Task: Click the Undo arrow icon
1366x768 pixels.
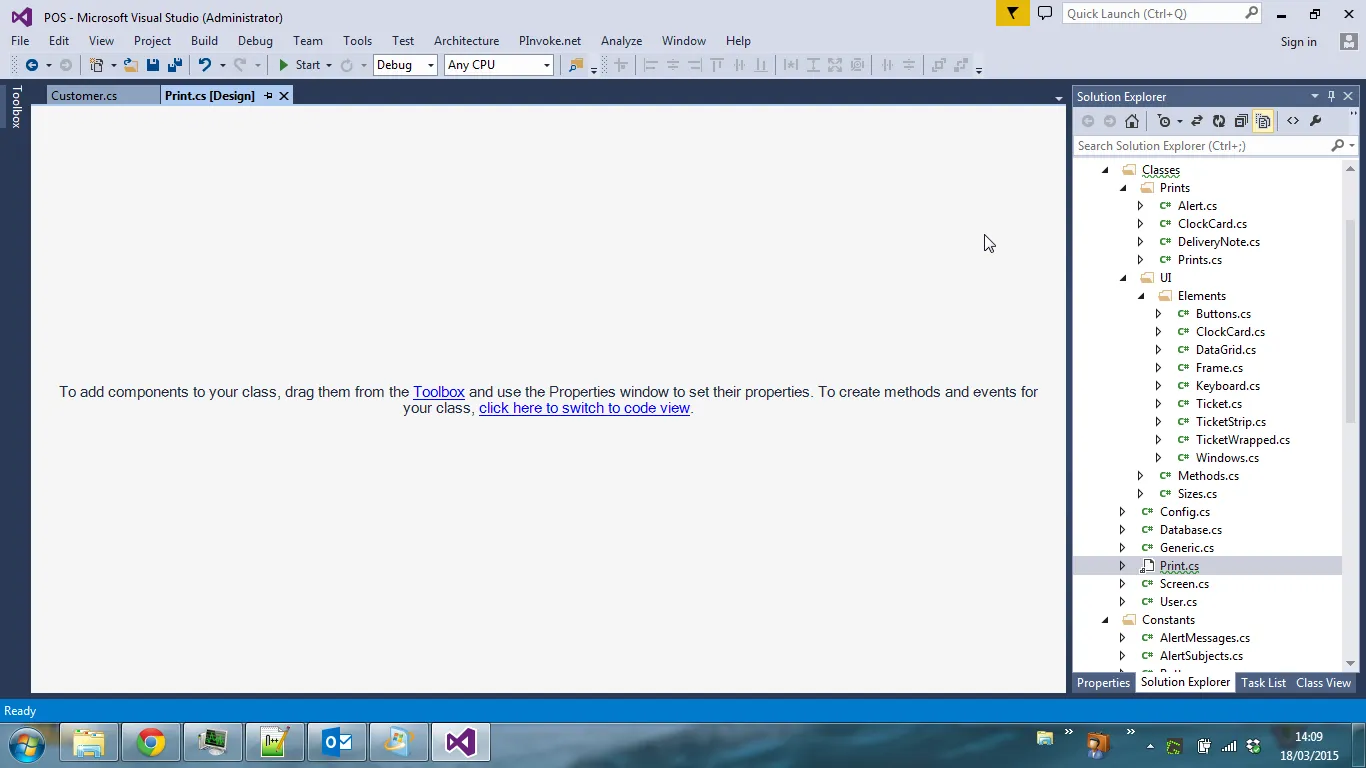Action: (x=205, y=65)
